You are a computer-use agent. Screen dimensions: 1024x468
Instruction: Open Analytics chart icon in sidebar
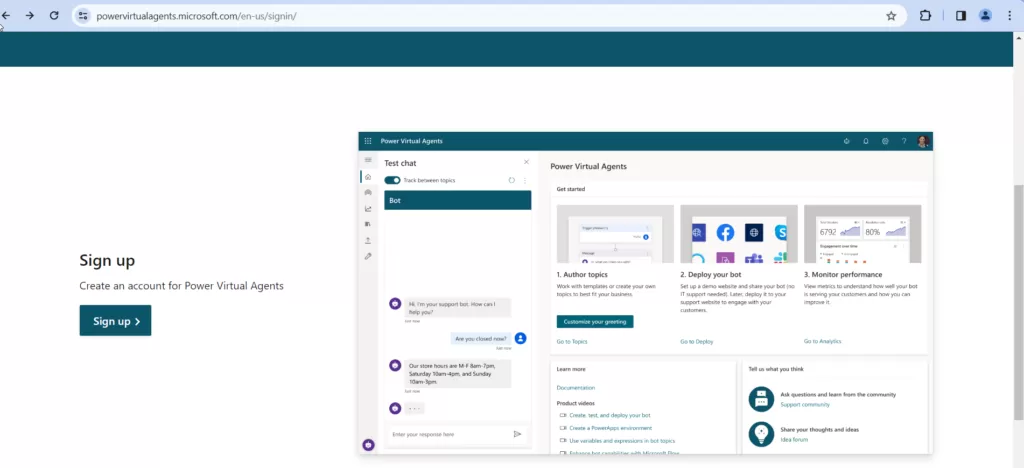point(368,208)
